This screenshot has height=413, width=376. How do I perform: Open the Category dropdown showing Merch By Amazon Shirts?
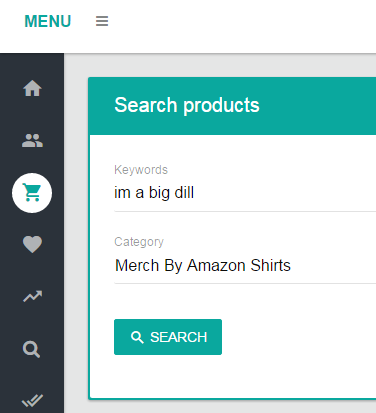(x=245, y=266)
